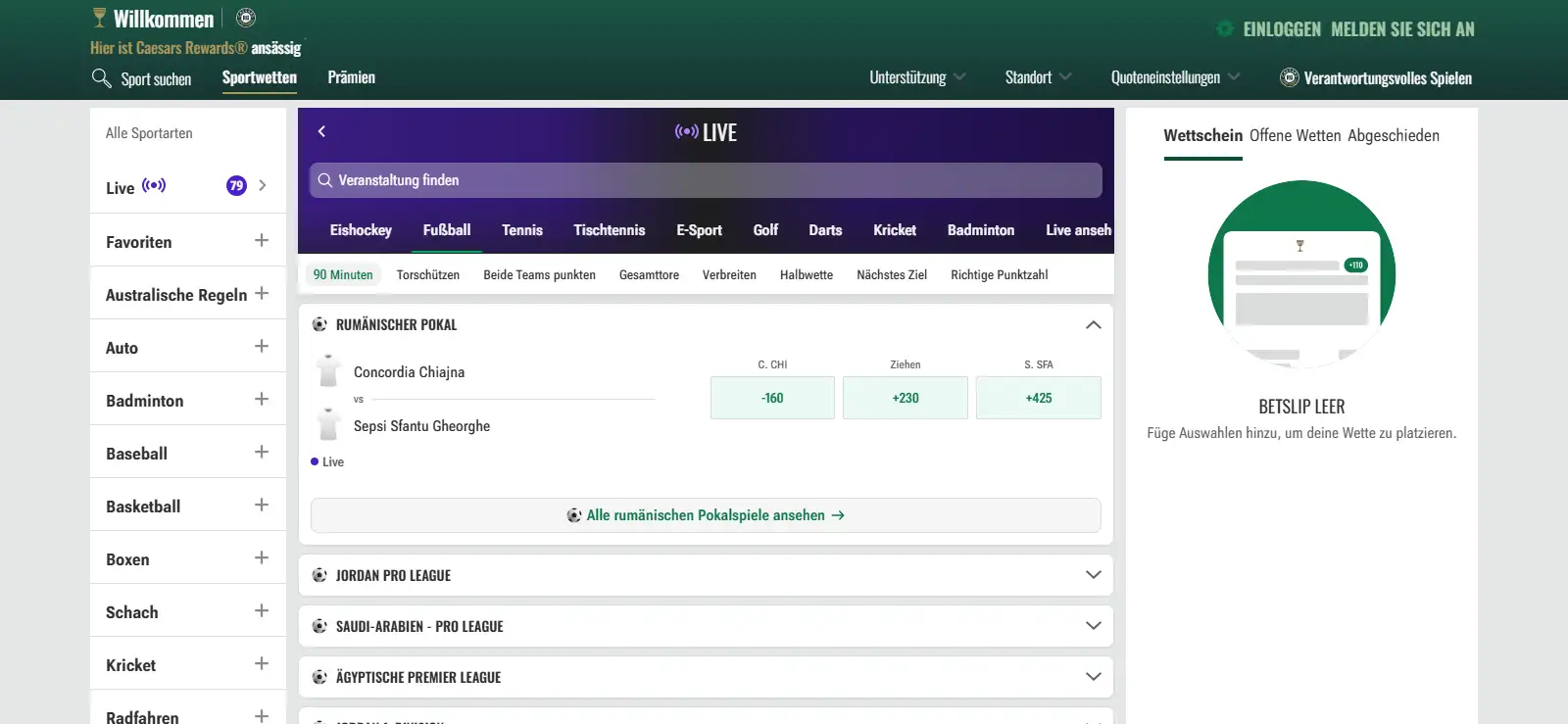This screenshot has height=724, width=1568.
Task: Click the plus icon next to Favoriten
Action: pyautogui.click(x=262, y=240)
